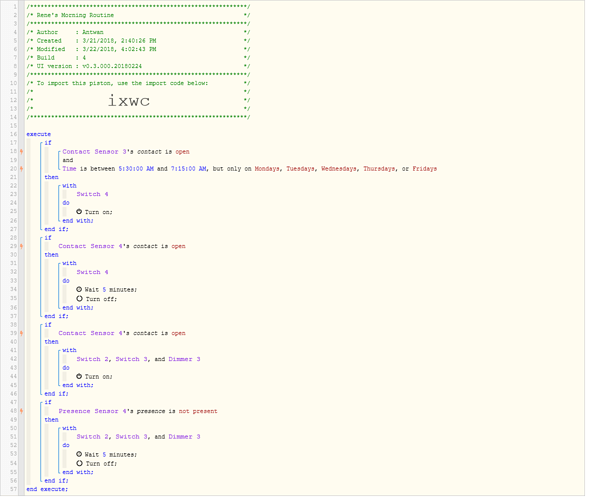
Task: Select the Contact Sensor 3 condition text
Action: point(126,153)
